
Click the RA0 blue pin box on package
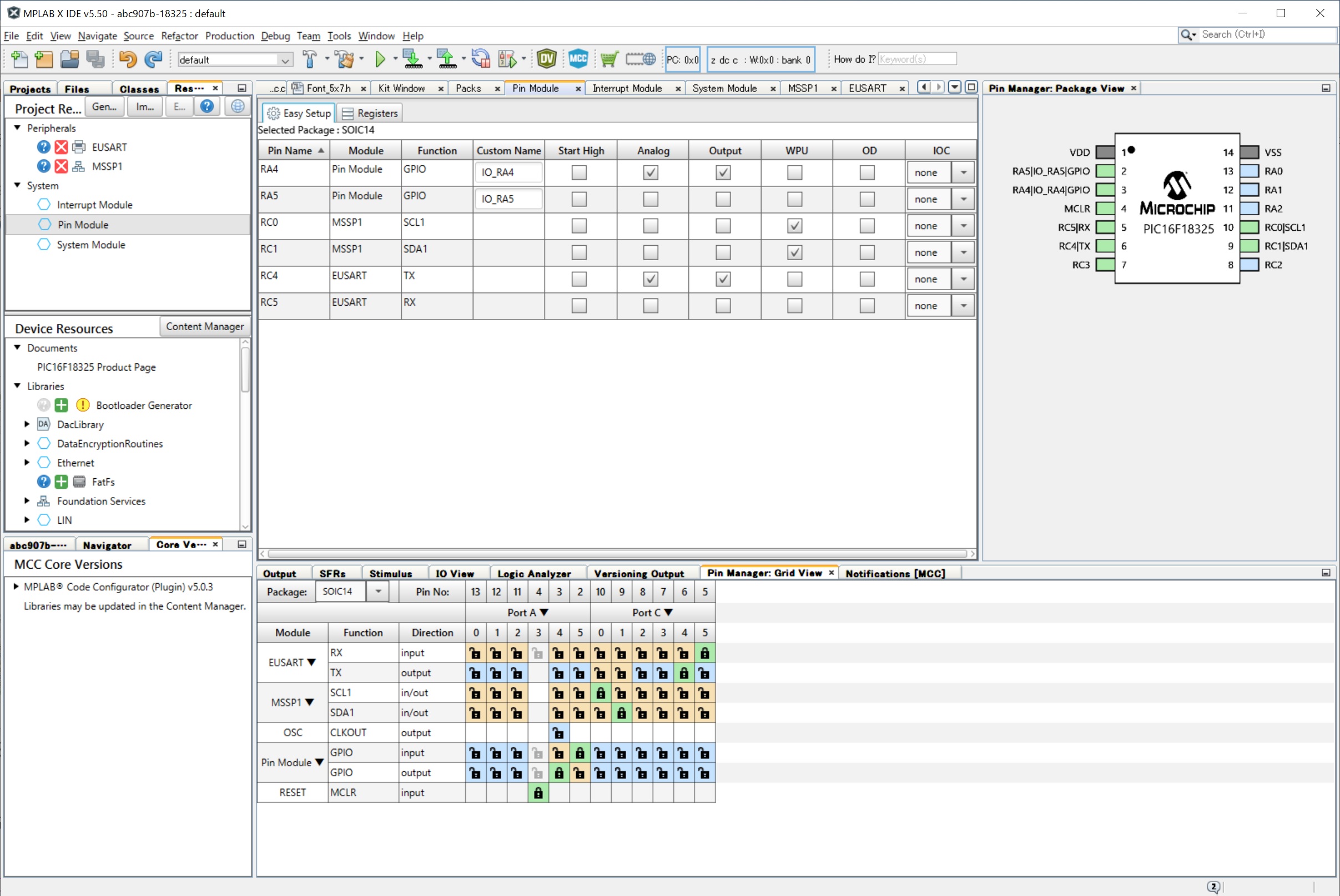(x=1250, y=171)
